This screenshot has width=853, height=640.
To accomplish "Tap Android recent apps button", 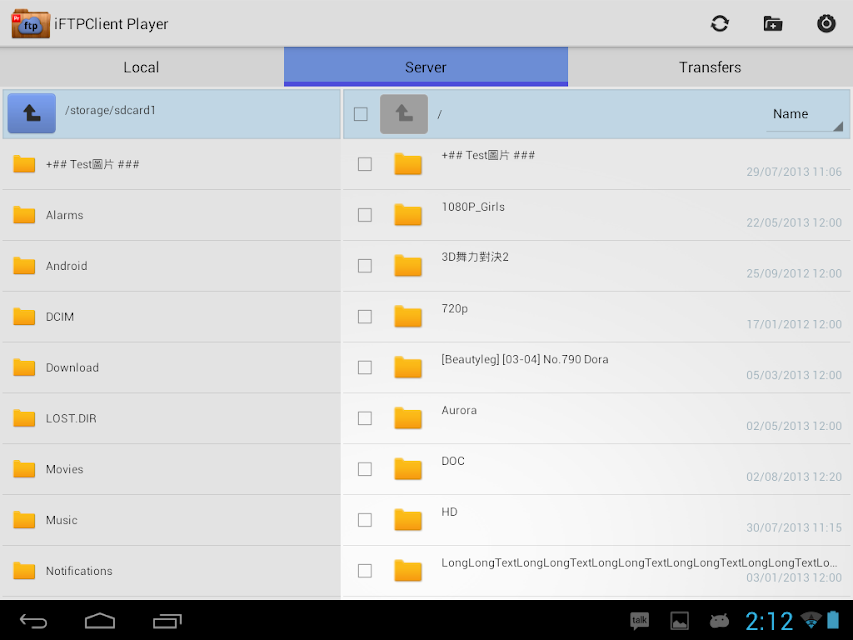I will point(167,621).
